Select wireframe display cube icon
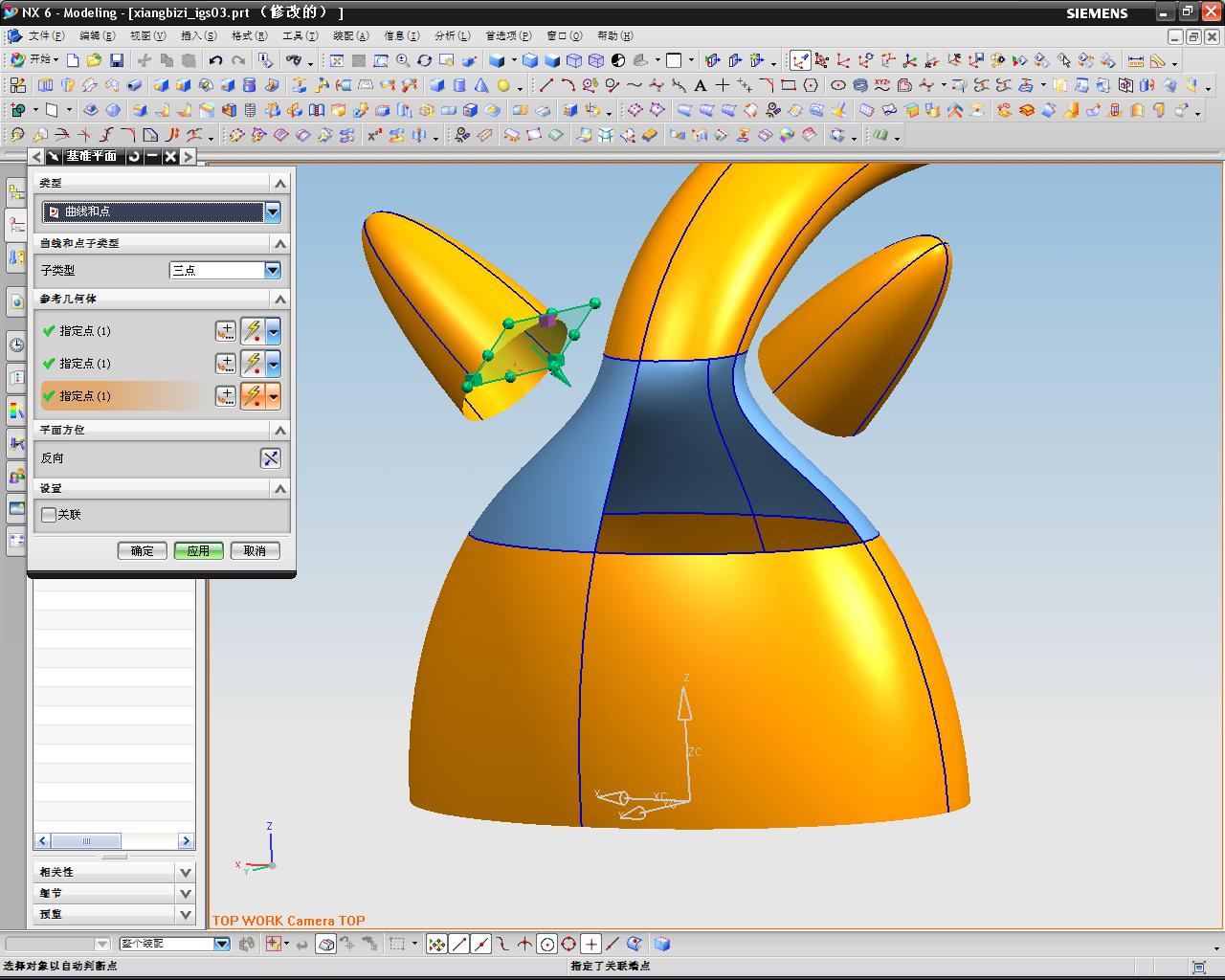This screenshot has width=1225, height=980. click(573, 60)
